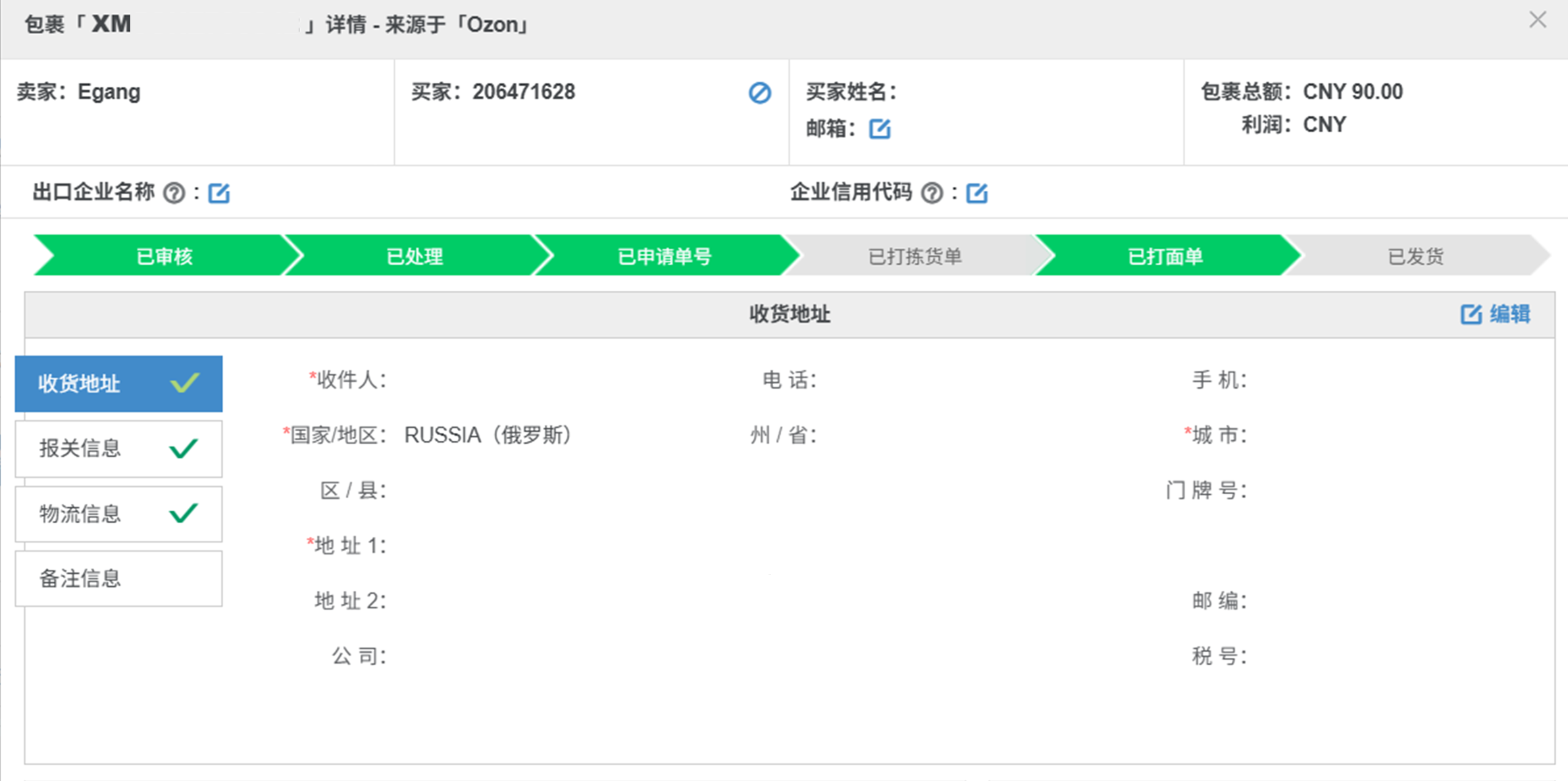The image size is (1568, 781).
Task: Click buyer ID 206471628
Action: [523, 92]
